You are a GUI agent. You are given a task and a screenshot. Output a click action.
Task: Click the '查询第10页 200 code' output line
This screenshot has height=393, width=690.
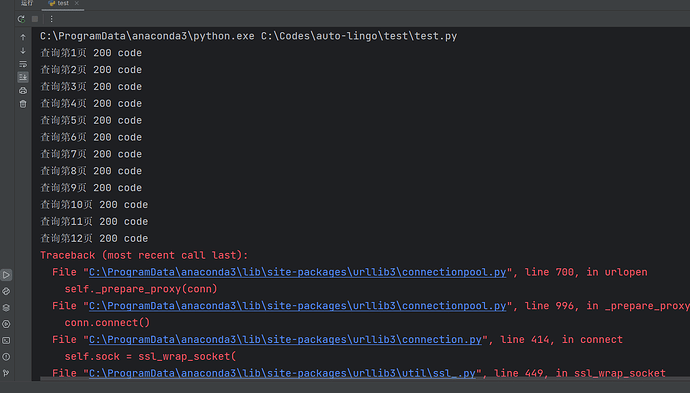pos(94,205)
